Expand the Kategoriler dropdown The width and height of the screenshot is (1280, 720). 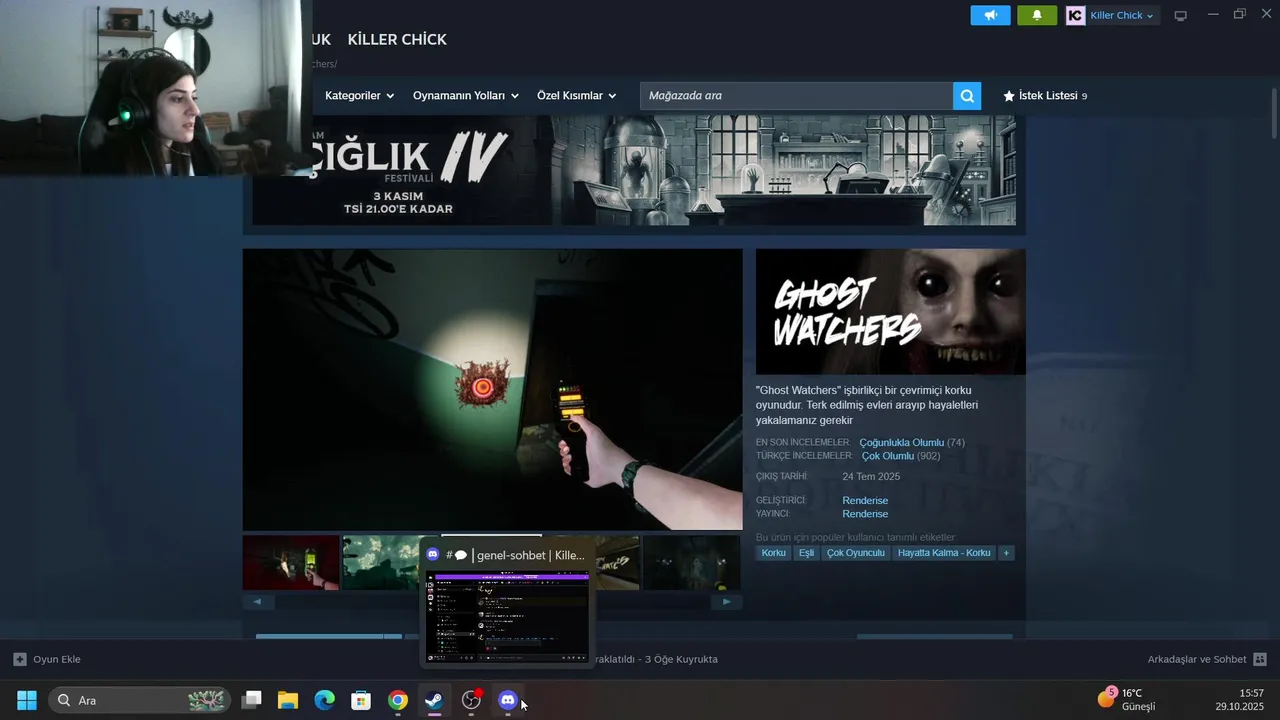pyautogui.click(x=359, y=96)
